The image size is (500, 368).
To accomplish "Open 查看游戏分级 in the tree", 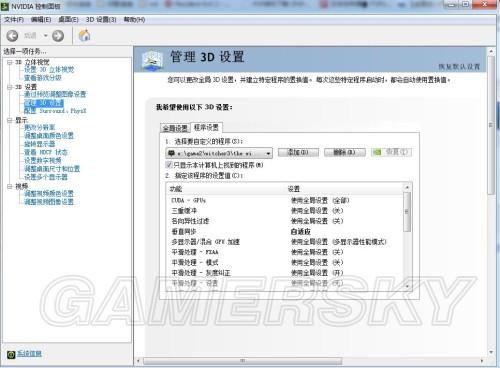I will [x=43, y=78].
